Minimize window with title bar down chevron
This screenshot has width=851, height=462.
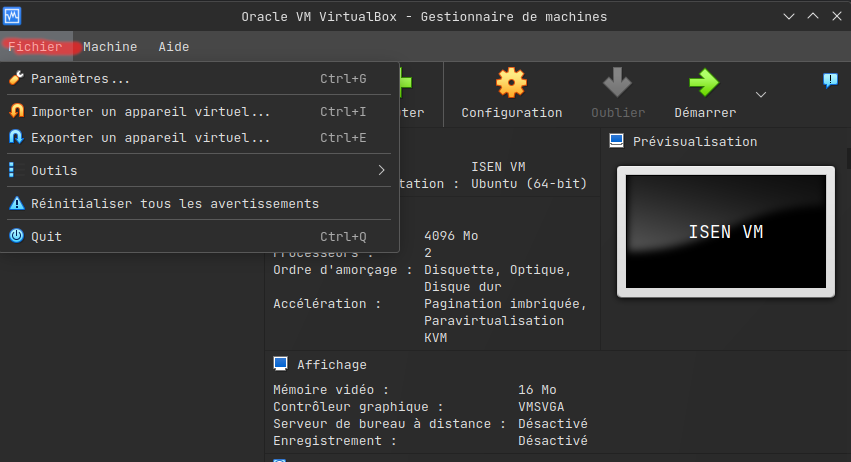point(789,17)
